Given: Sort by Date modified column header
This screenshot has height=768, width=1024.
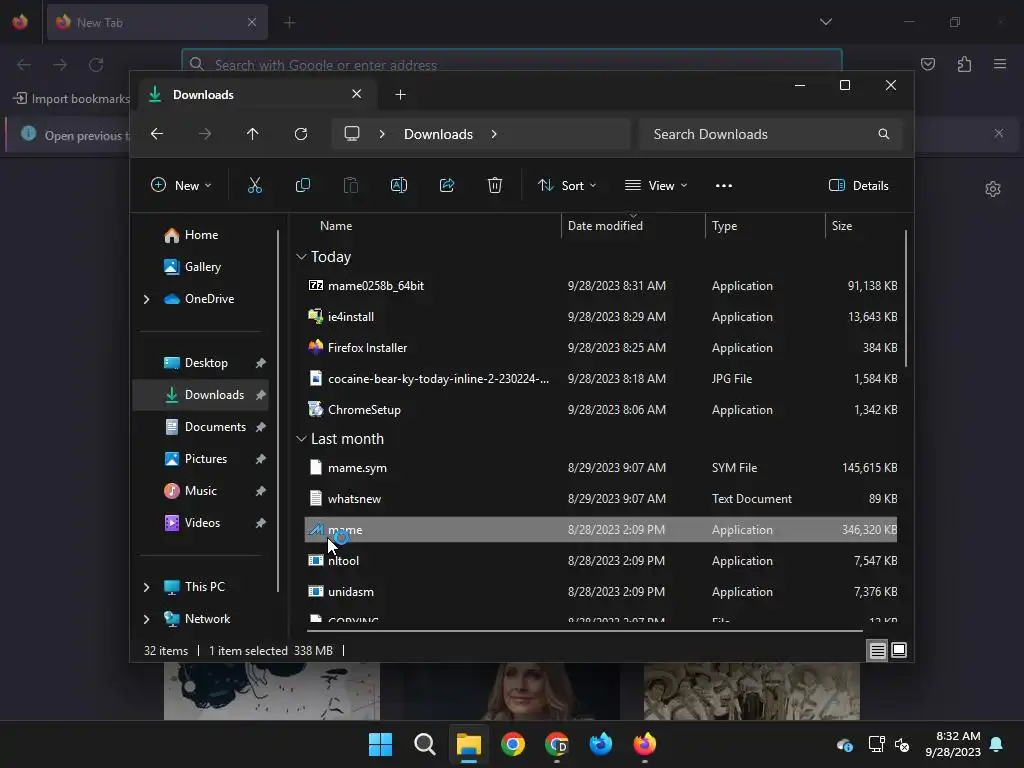Looking at the screenshot, I should point(605,226).
